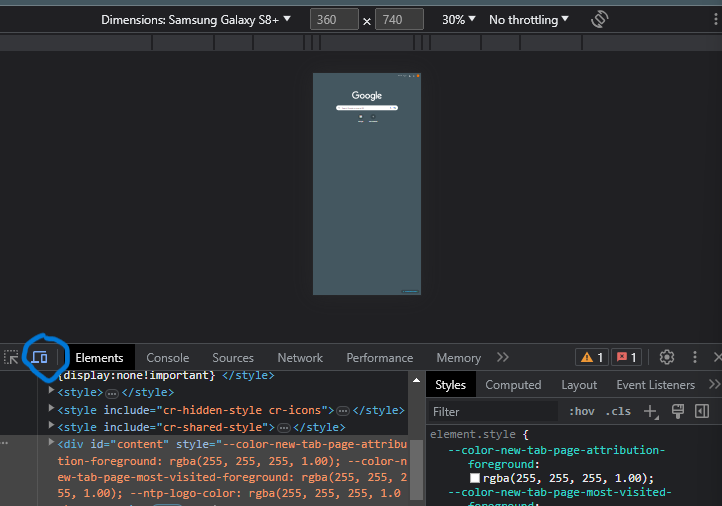Open customize DevTools three-dot menu
722x506 pixels.
click(x=695, y=357)
